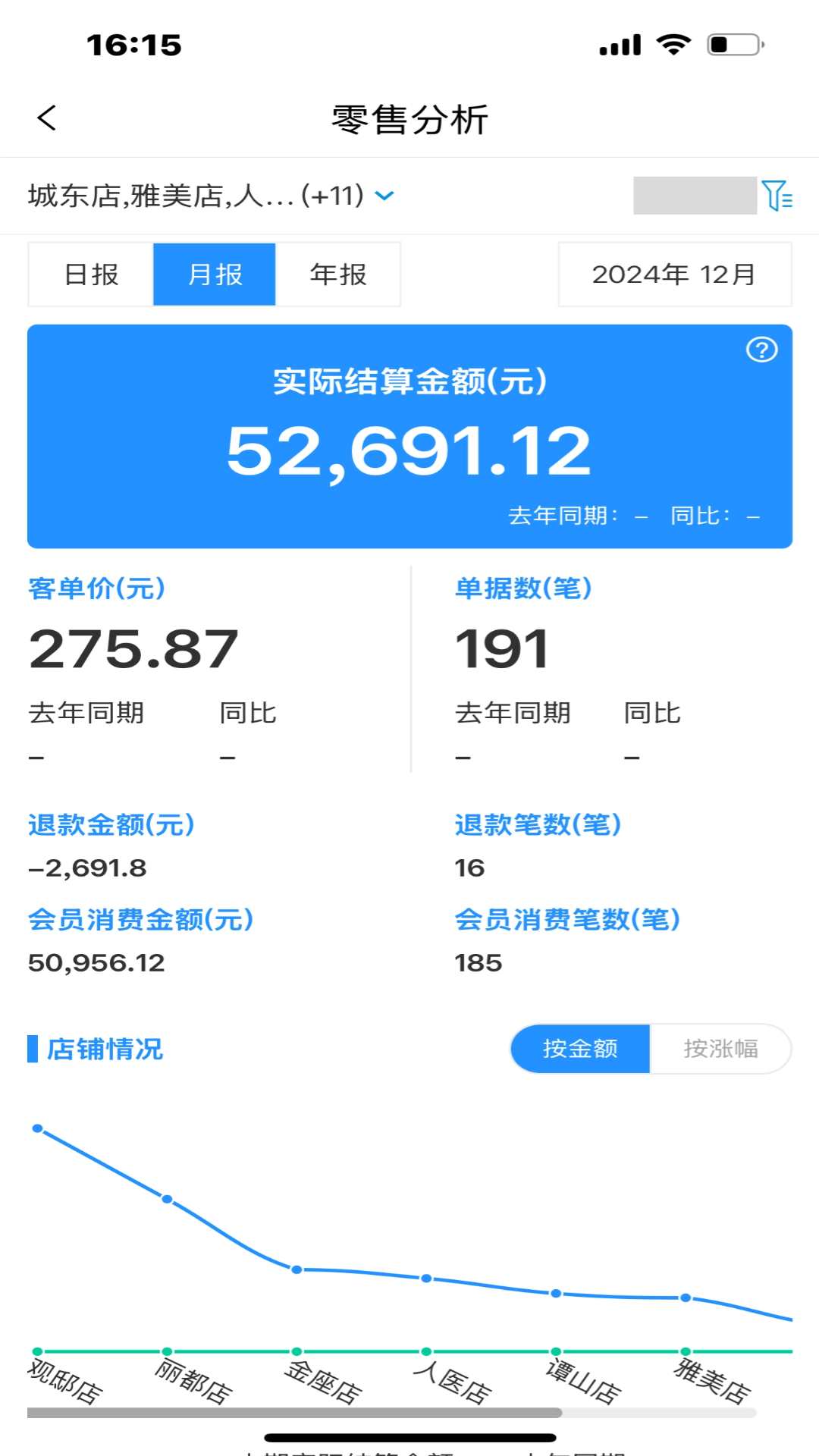
Task: Tap the 观邸店 data point on chart
Action: [38, 1128]
